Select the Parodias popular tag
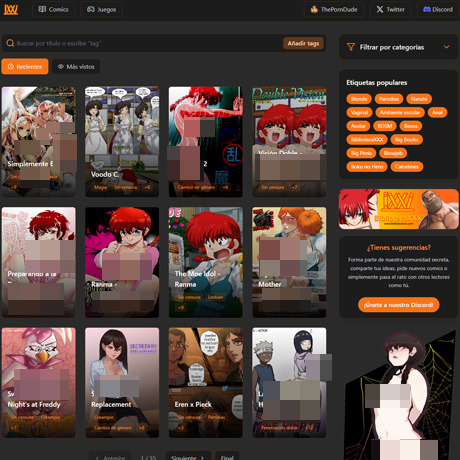Screen dimensions: 460x460 click(x=389, y=99)
